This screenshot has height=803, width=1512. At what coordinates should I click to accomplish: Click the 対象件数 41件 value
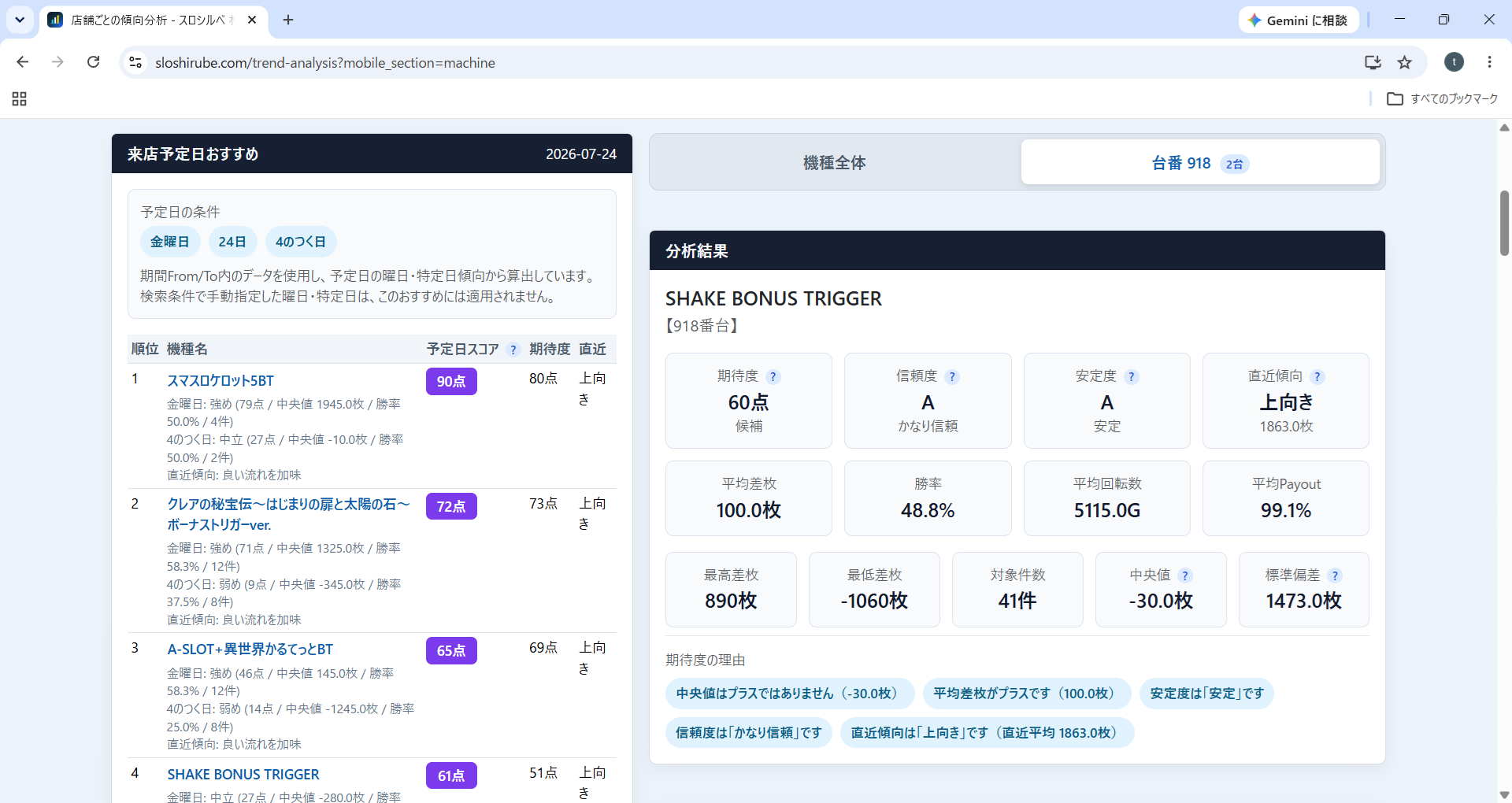(1017, 601)
